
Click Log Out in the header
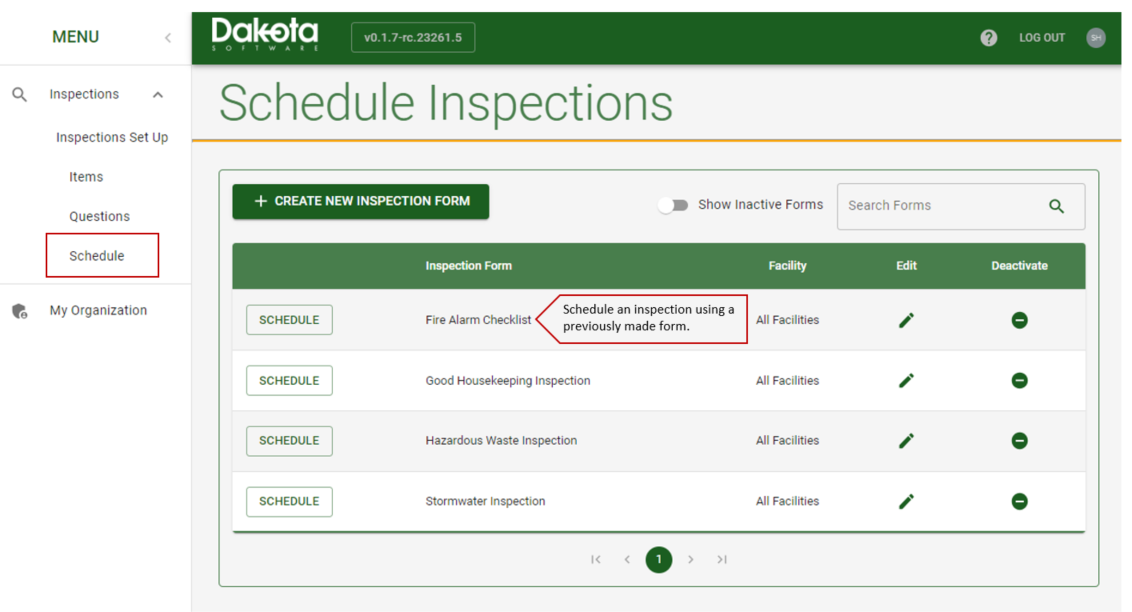point(1041,37)
